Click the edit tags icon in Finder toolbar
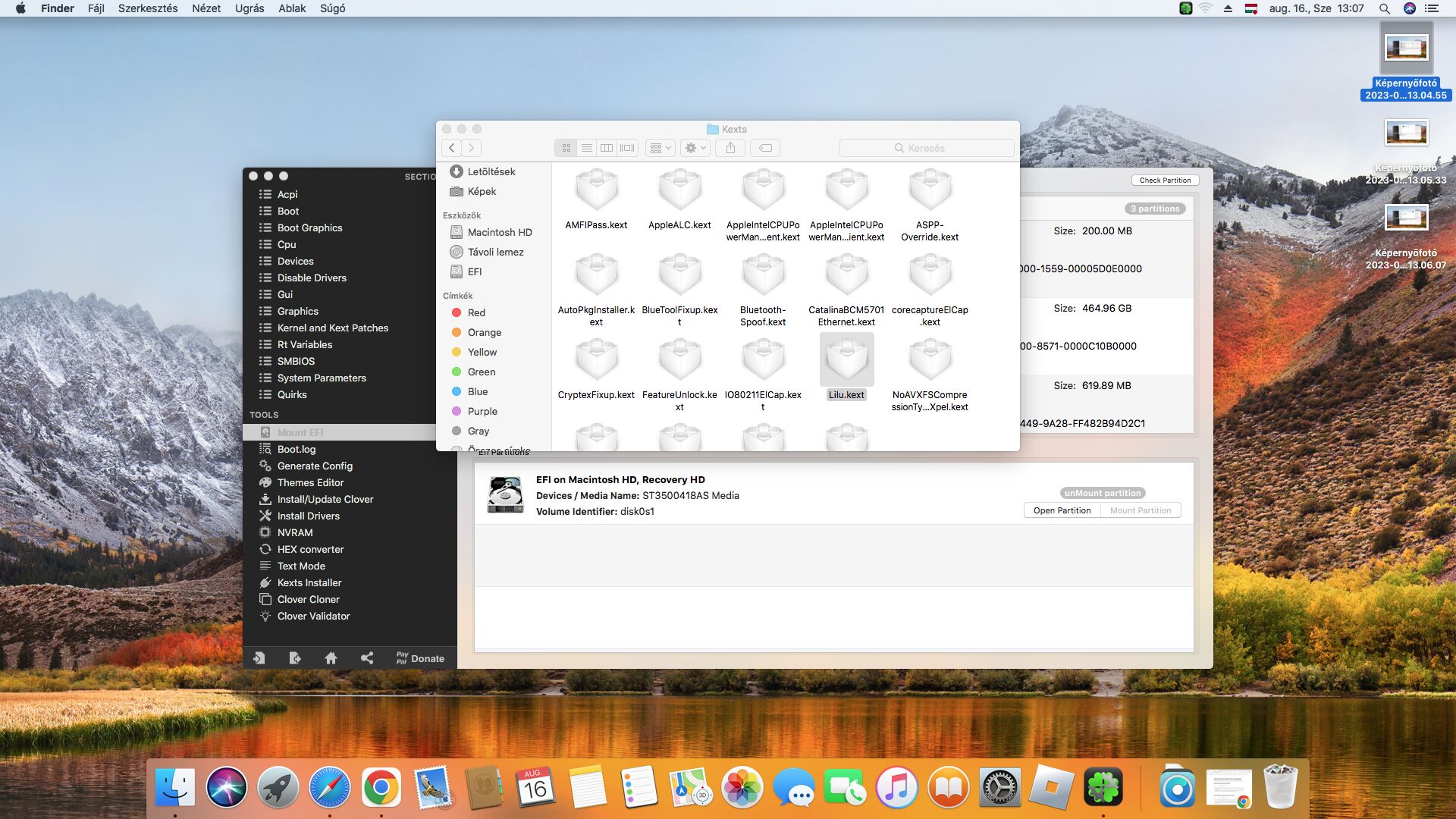The width and height of the screenshot is (1456, 819). click(x=766, y=148)
